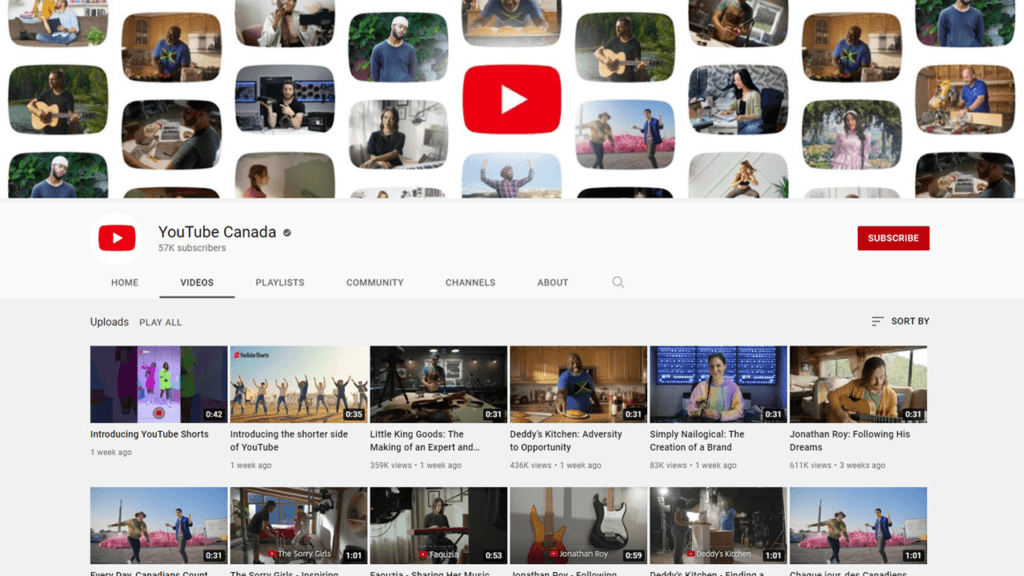Open the Deddy's Kitchen: Adversity to Opportunity video
This screenshot has width=1024, height=576.
[x=578, y=383]
